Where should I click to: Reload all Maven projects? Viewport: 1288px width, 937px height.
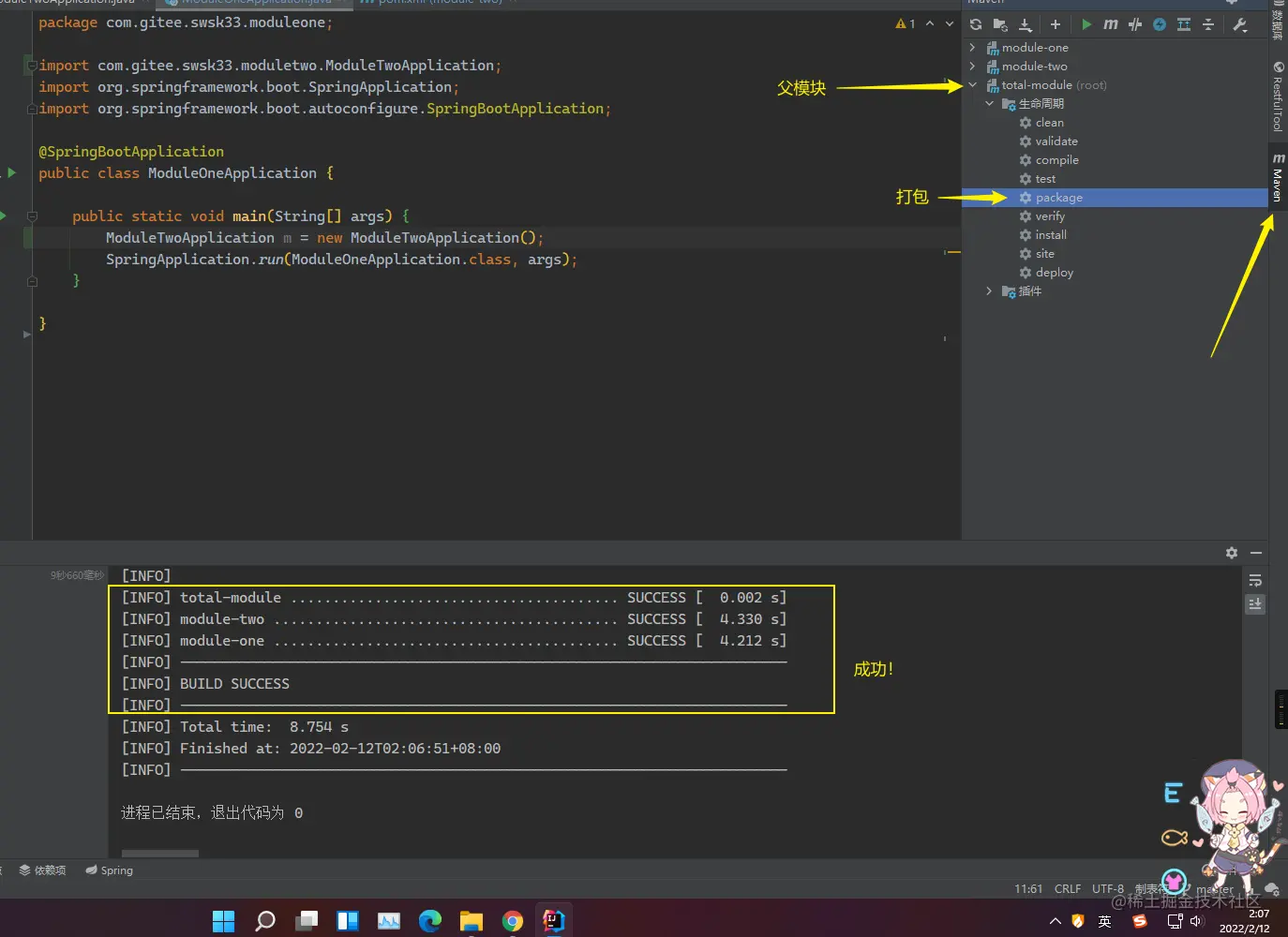(x=976, y=24)
